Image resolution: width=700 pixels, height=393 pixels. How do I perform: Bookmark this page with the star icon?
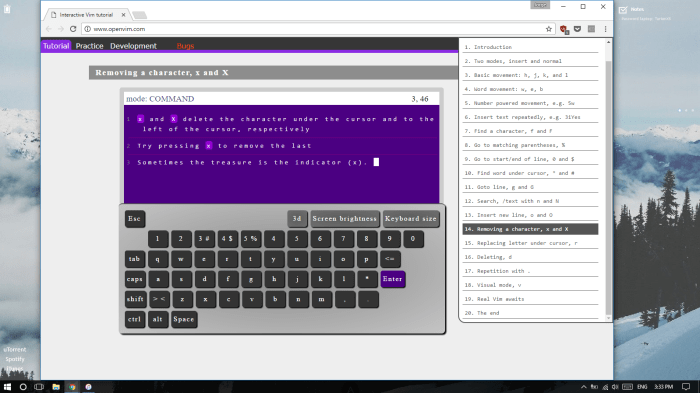[549, 29]
